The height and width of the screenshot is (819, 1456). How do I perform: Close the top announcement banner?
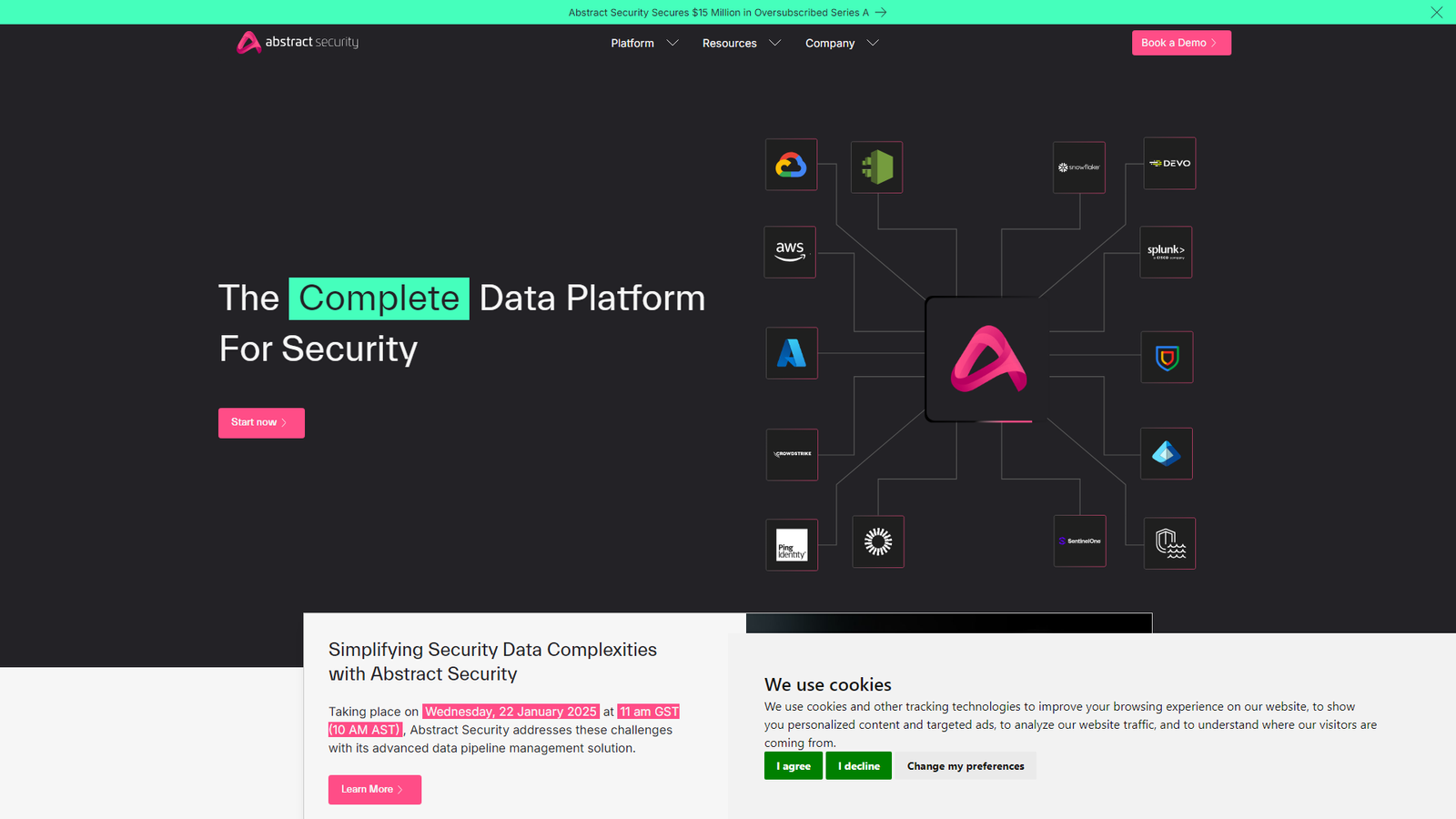(x=1437, y=12)
